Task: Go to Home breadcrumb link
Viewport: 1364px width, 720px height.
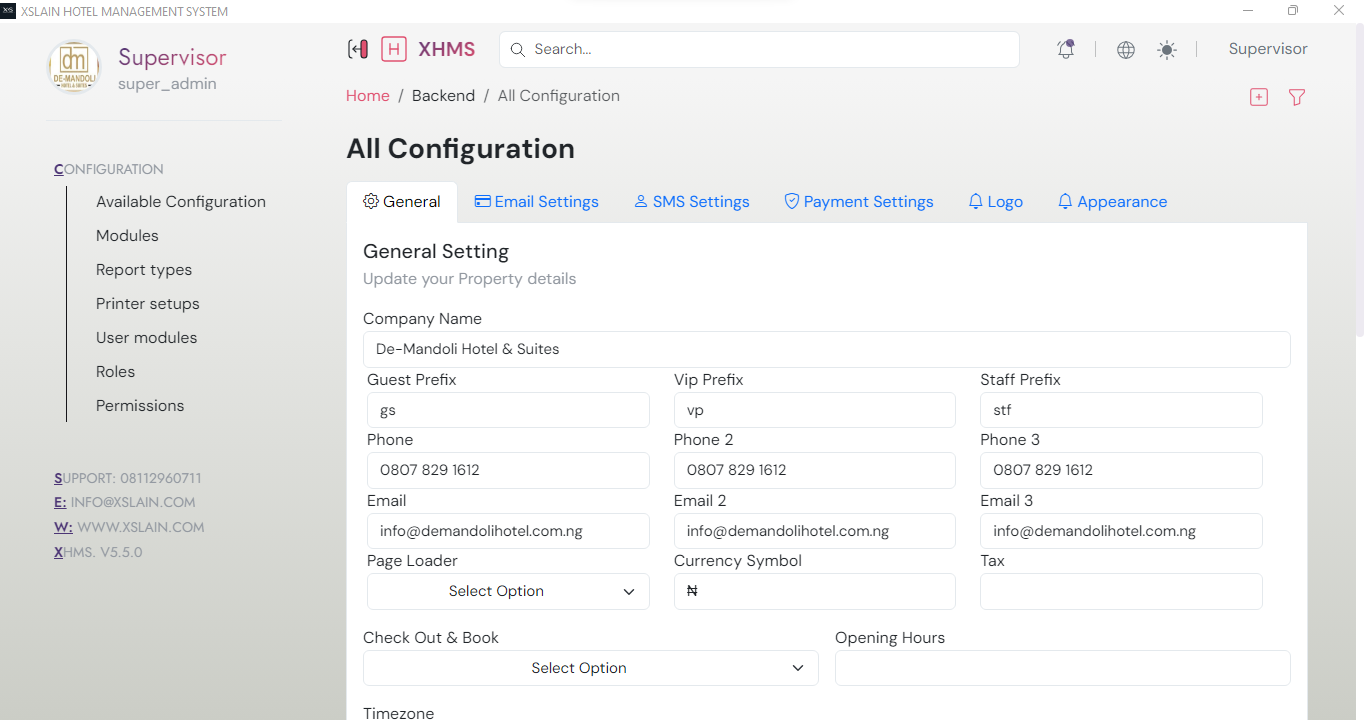Action: (x=368, y=96)
